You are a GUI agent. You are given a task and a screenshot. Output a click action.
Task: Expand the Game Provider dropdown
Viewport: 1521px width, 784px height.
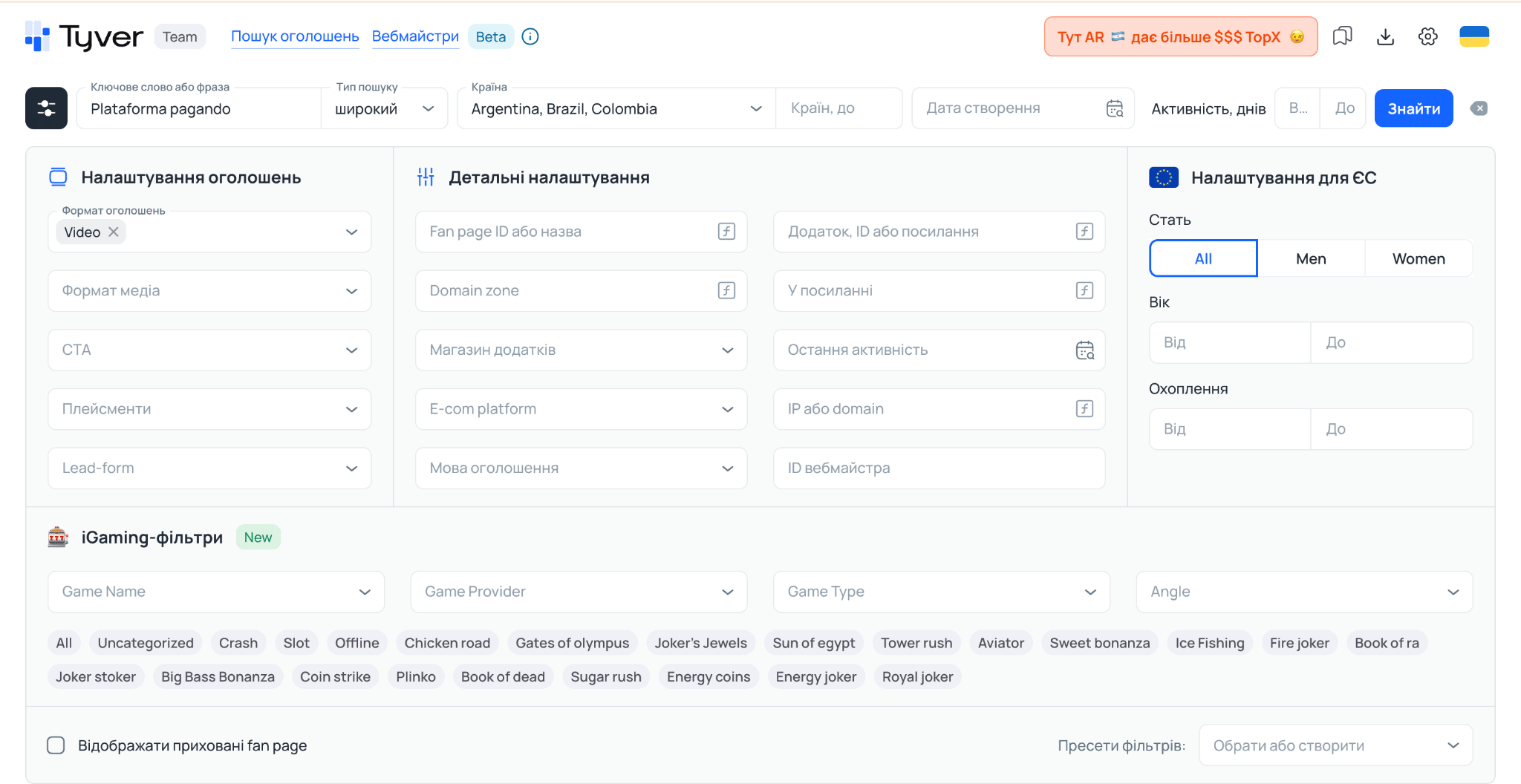pyautogui.click(x=579, y=592)
